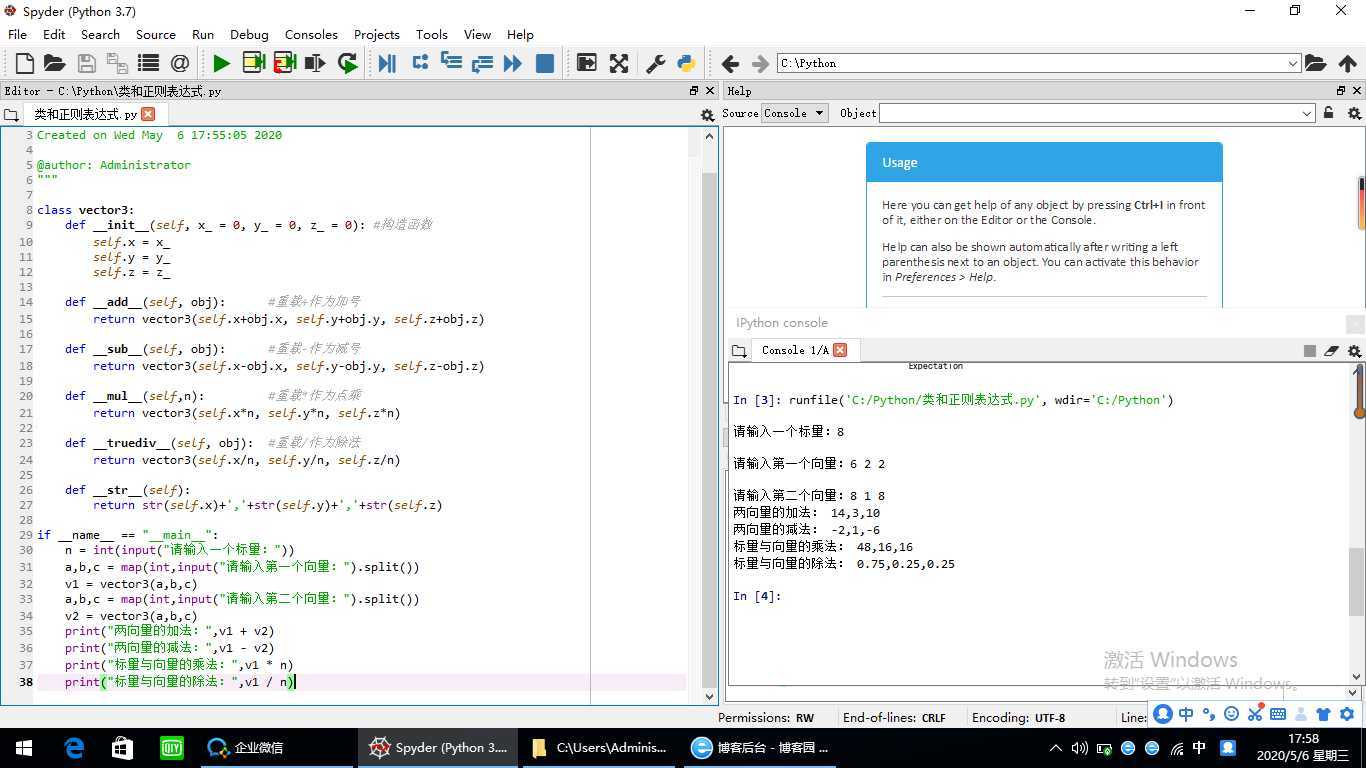Image resolution: width=1366 pixels, height=768 pixels.
Task: Click the Step into function icon
Action: coord(451,62)
